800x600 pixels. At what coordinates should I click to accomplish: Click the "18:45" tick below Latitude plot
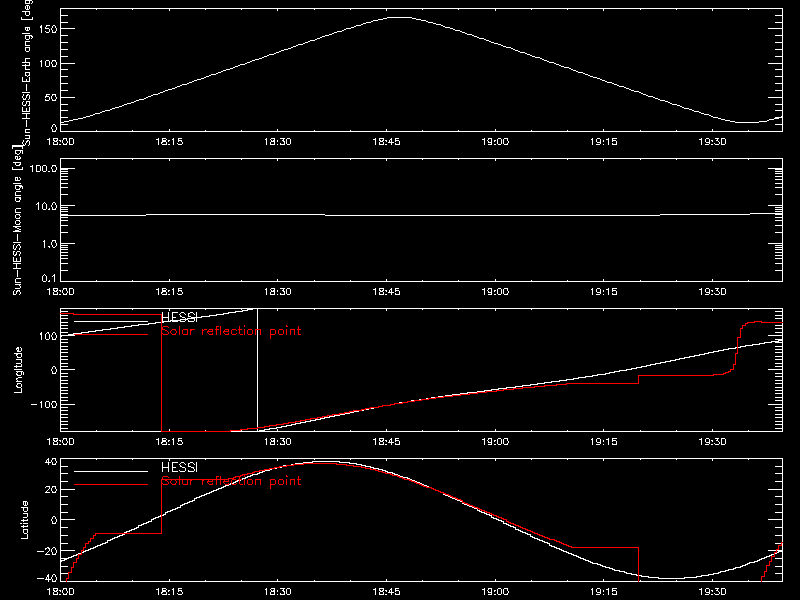(x=386, y=592)
